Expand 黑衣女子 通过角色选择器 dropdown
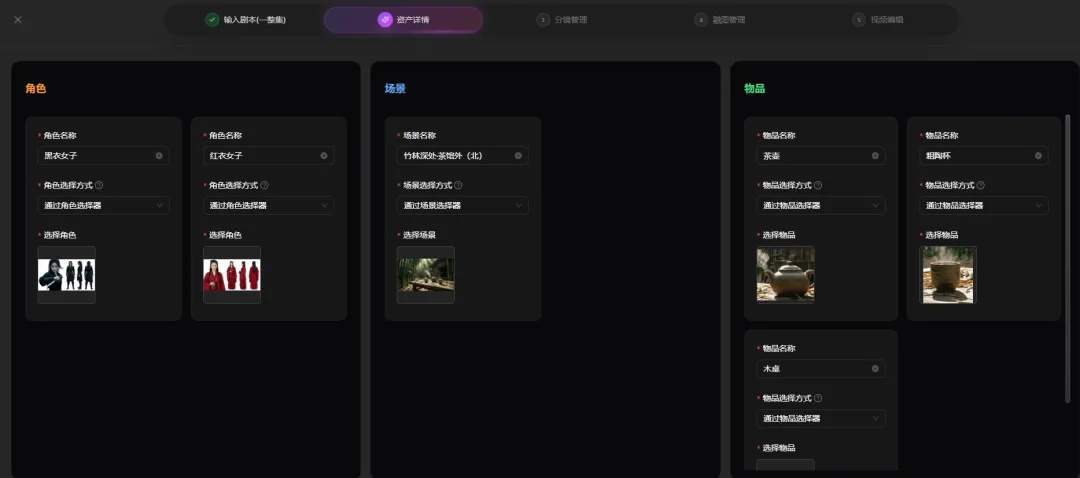Viewport: 1080px width, 478px height. [x=103, y=205]
